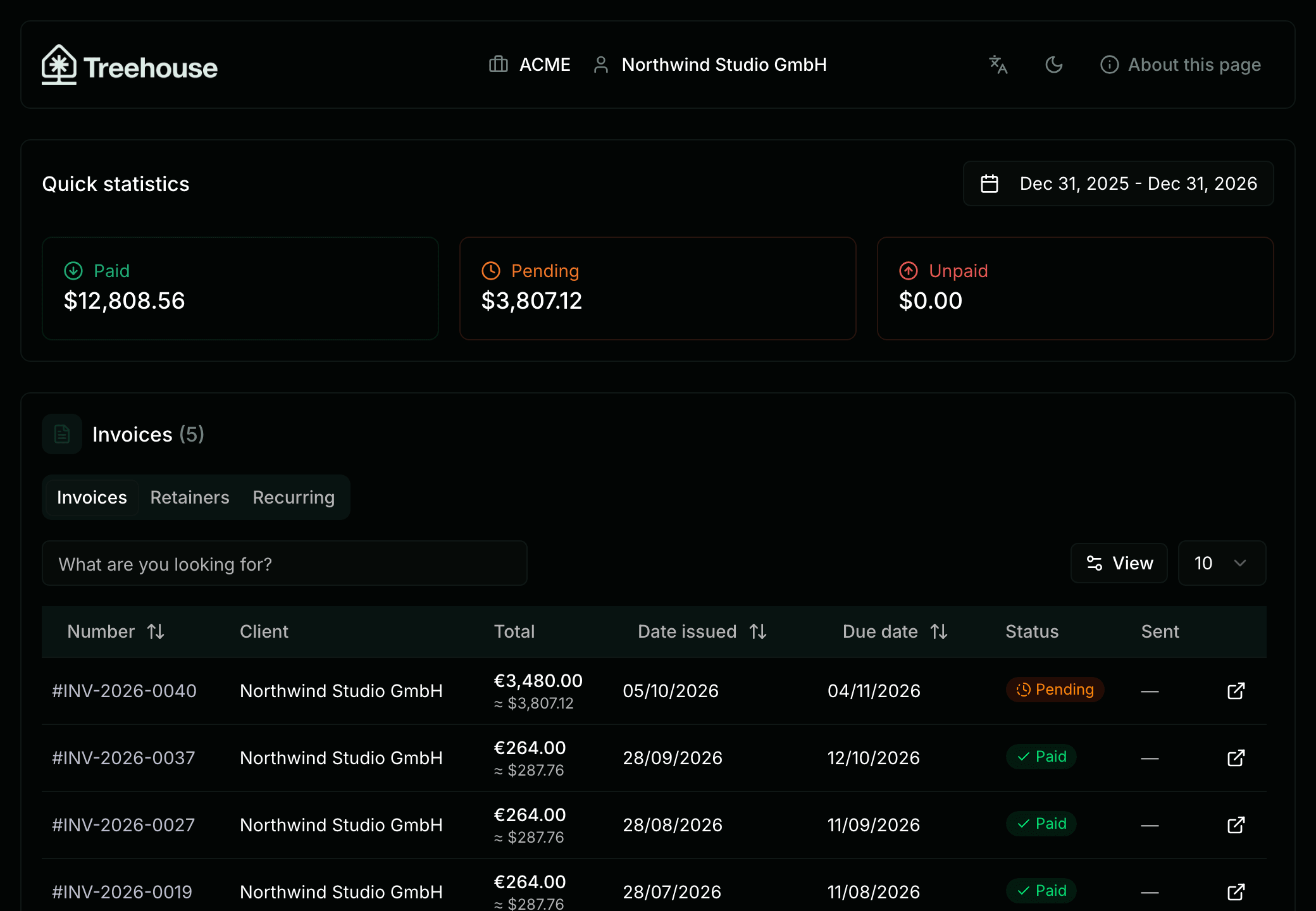Select invoice number #INV-2026-0027
The height and width of the screenshot is (911, 1316).
pos(123,825)
